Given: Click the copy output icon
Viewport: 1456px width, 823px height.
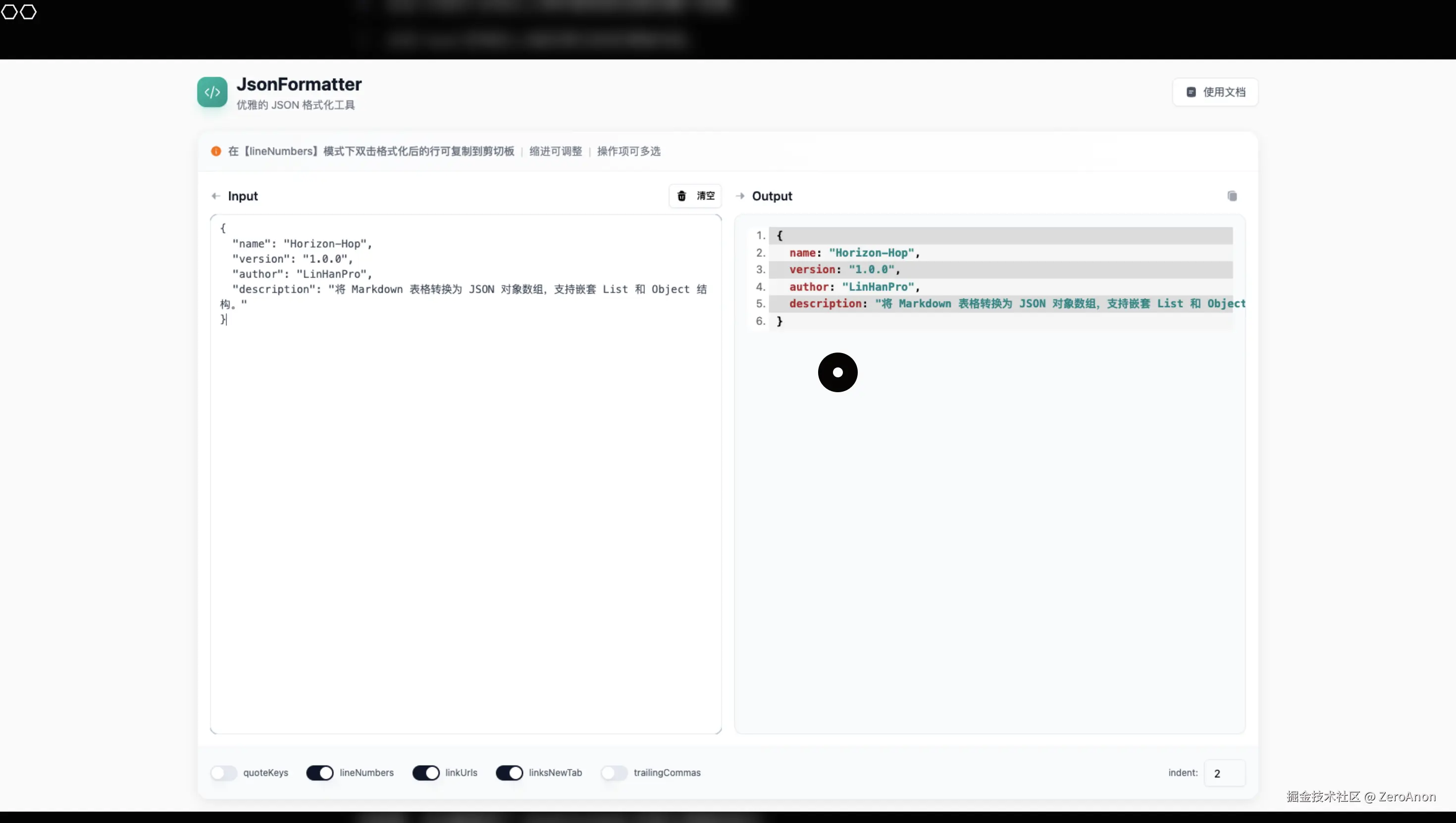Looking at the screenshot, I should pyautogui.click(x=1232, y=196).
